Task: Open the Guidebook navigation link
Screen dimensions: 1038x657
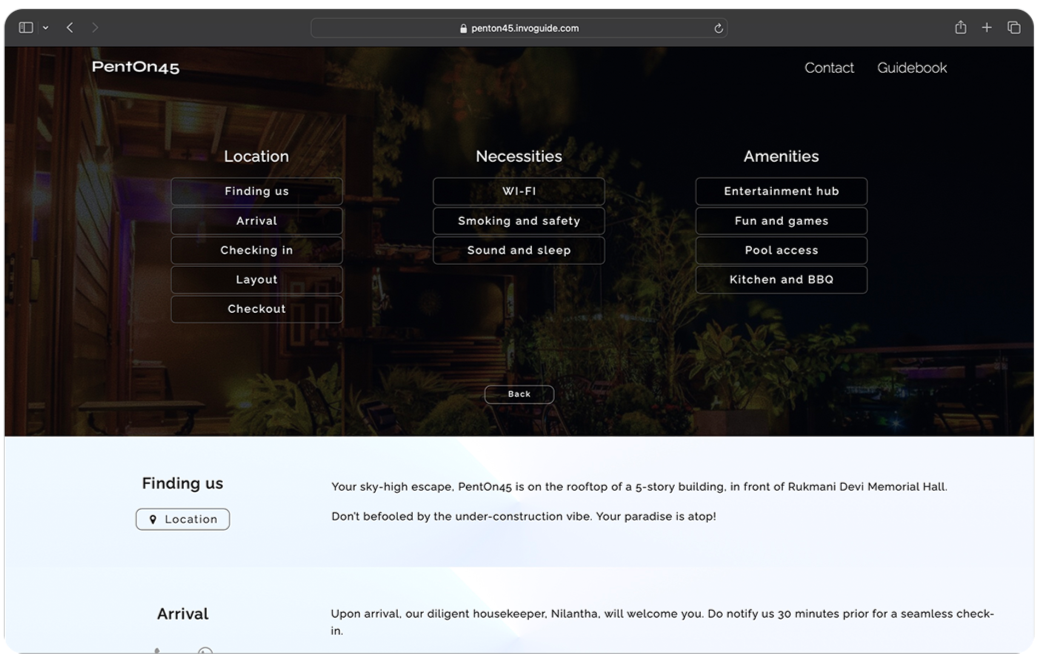Action: pyautogui.click(x=911, y=68)
